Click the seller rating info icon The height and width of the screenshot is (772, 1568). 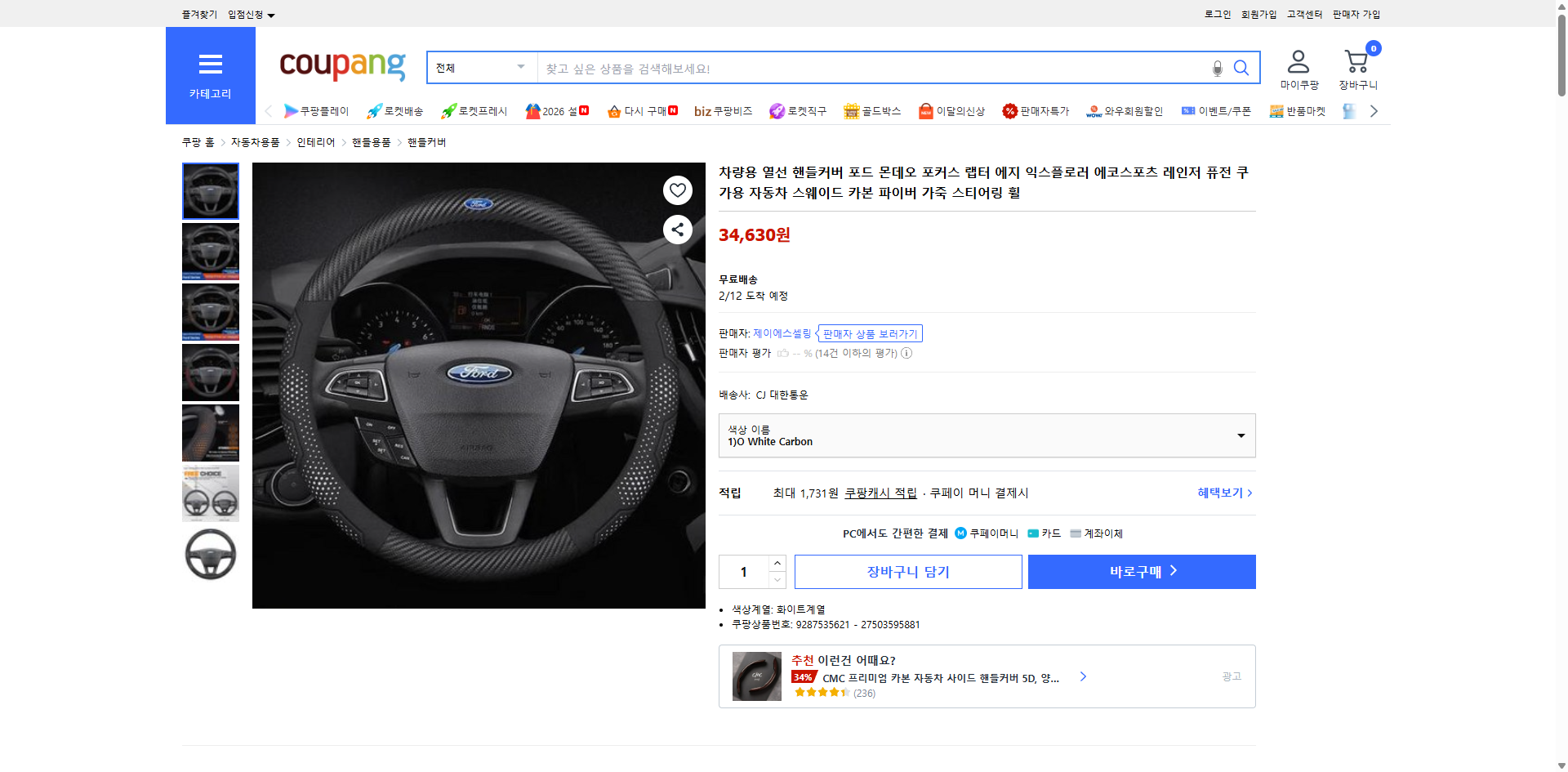[x=906, y=353]
